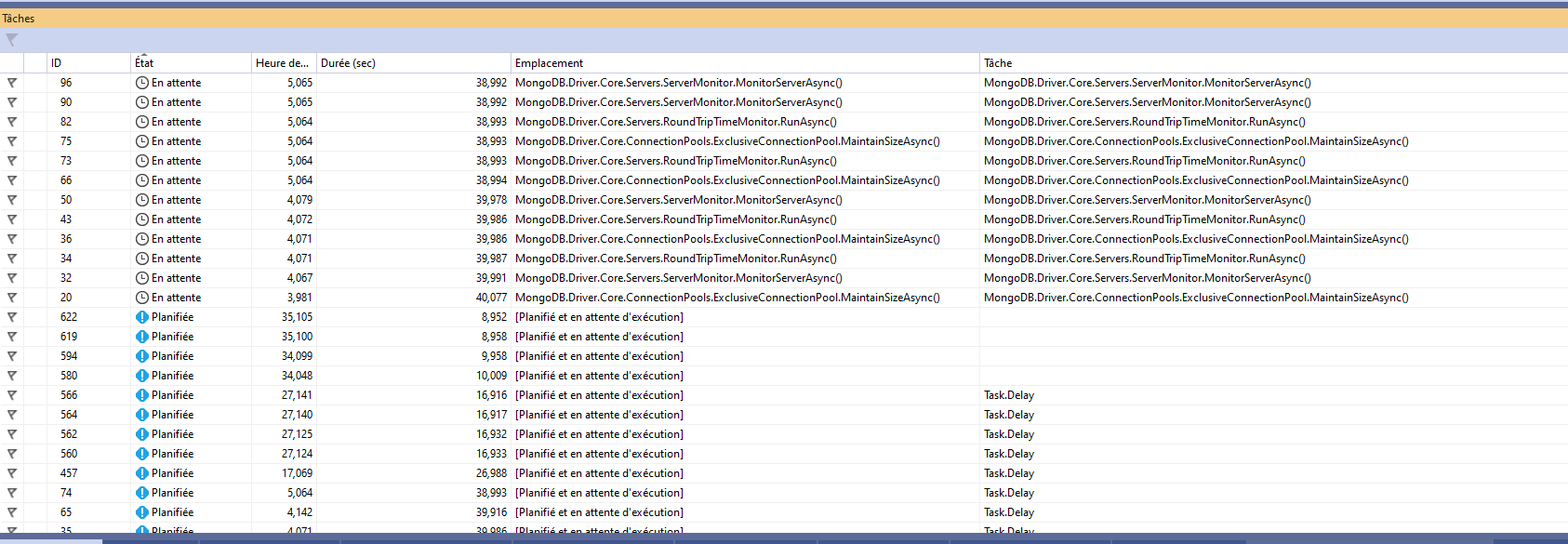This screenshot has height=544, width=1568.
Task: Sort by the Durée (sec) column header
Action: (414, 63)
